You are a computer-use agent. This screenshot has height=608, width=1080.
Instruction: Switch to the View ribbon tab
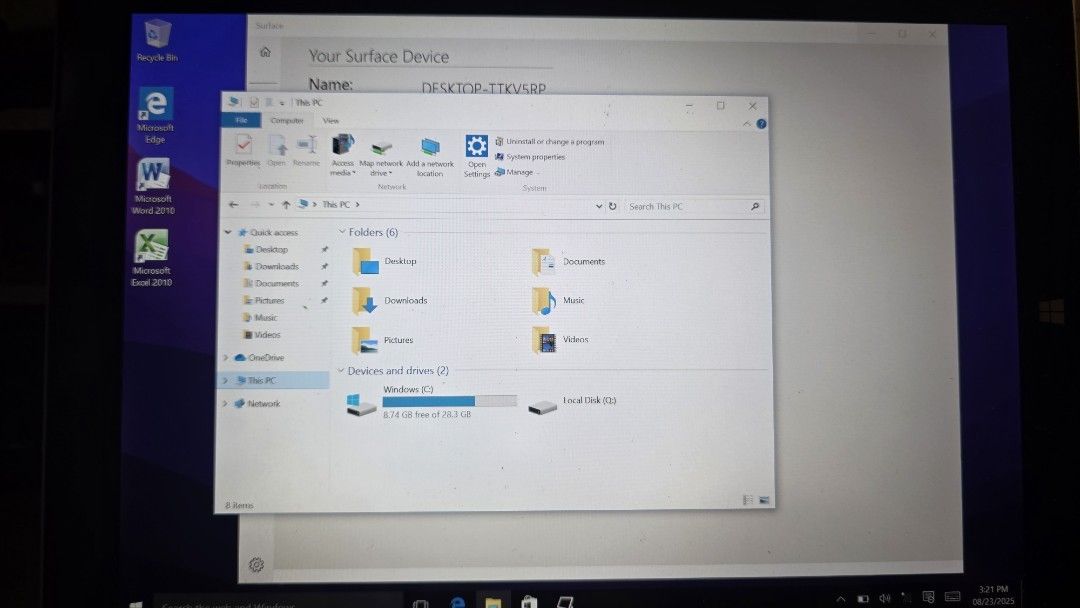331,120
